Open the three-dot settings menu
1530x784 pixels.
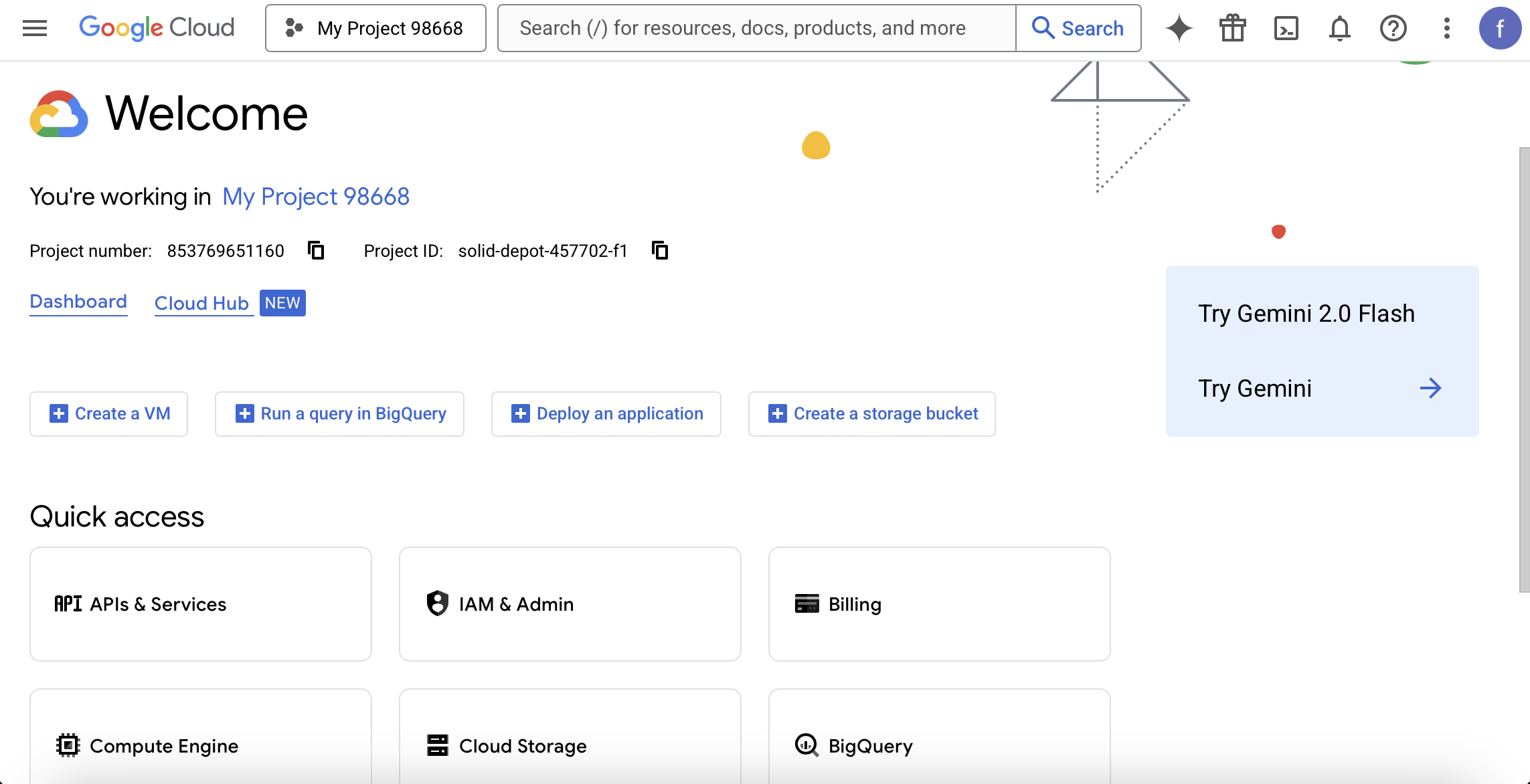1446,28
